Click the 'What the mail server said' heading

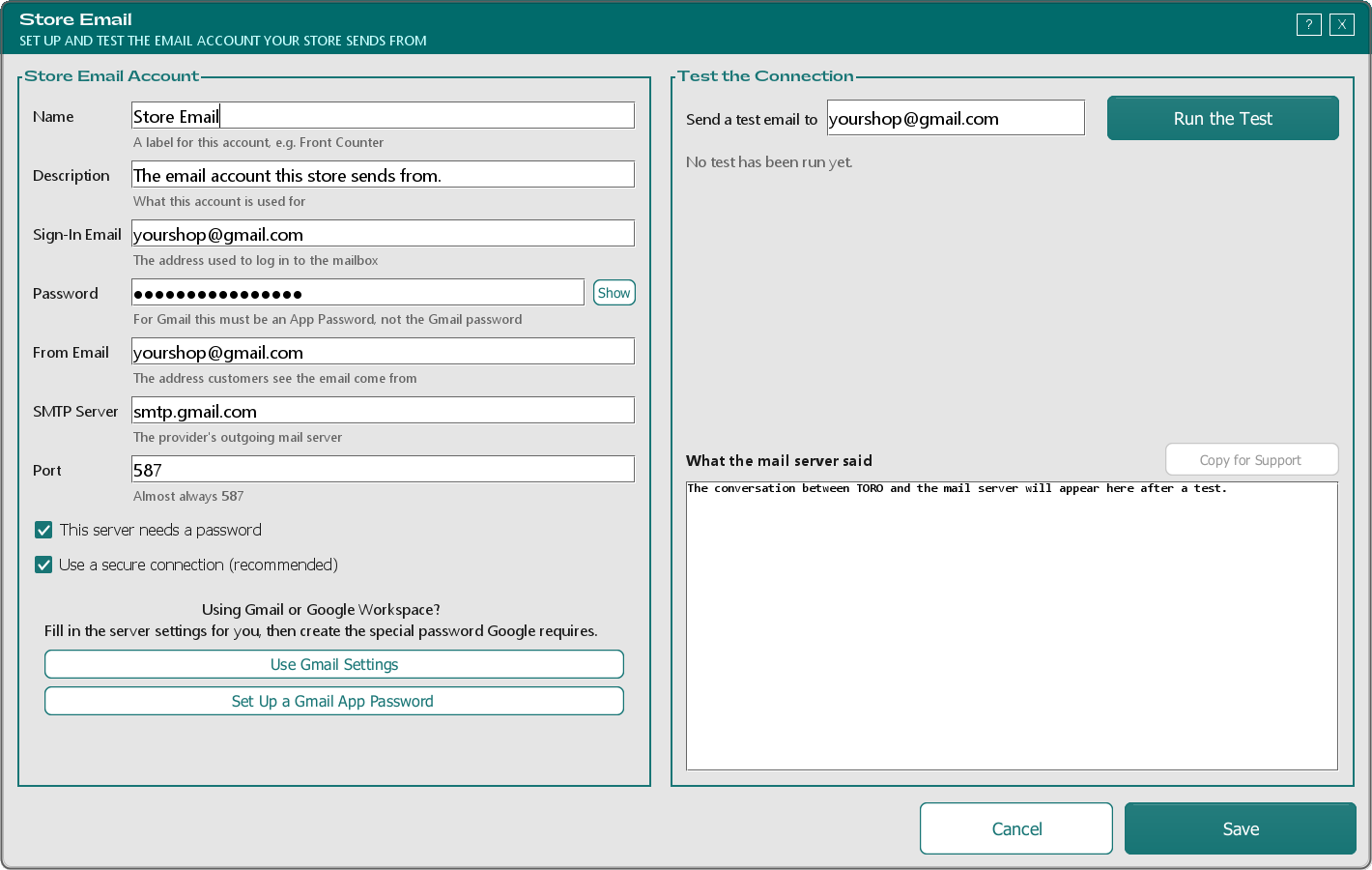pos(779,461)
